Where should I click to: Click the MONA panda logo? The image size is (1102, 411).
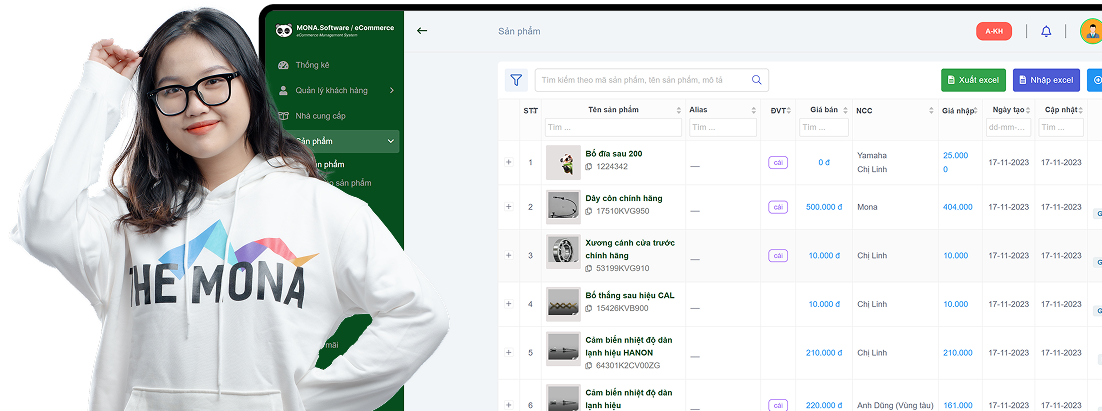coord(283,30)
